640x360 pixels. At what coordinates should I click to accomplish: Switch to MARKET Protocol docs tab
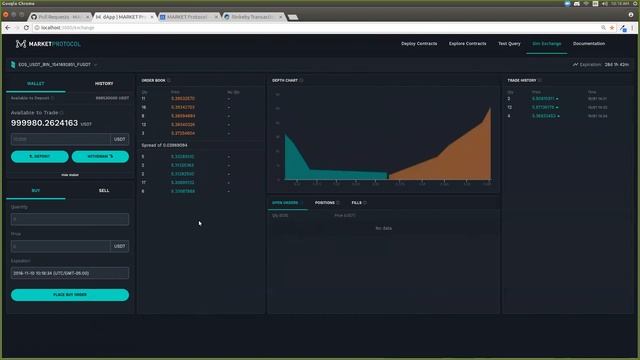tap(189, 17)
